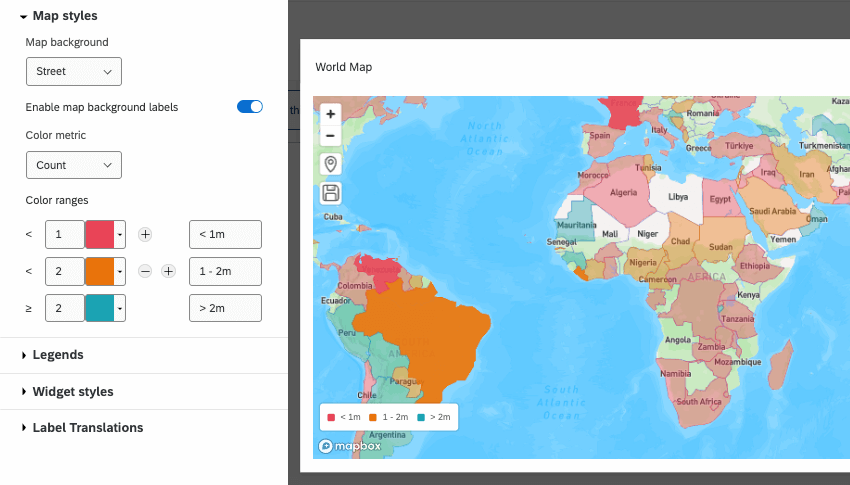
Task: Expand the Label Translations section
Action: coord(82,428)
